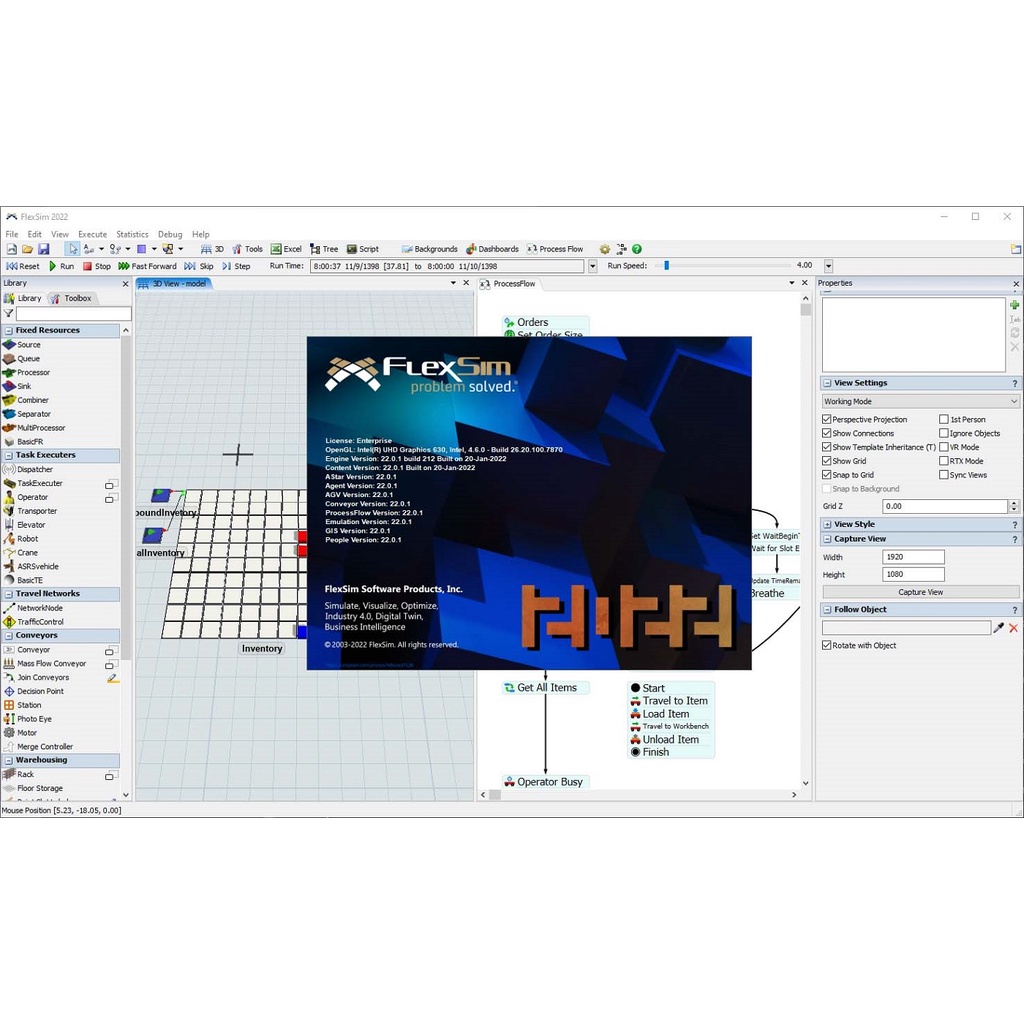Disable Snap to Grid checkbox
The width and height of the screenshot is (1024, 1024).
[x=827, y=475]
